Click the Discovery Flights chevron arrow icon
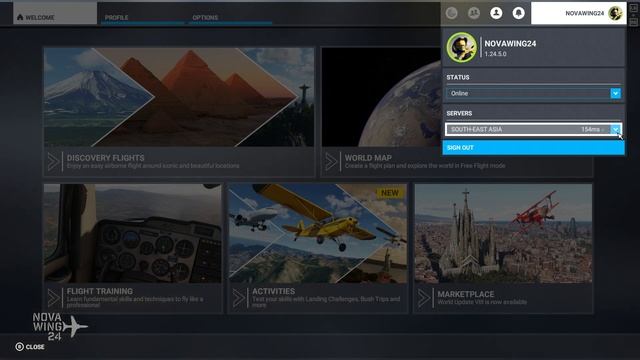This screenshot has height=360, width=640. [53, 162]
